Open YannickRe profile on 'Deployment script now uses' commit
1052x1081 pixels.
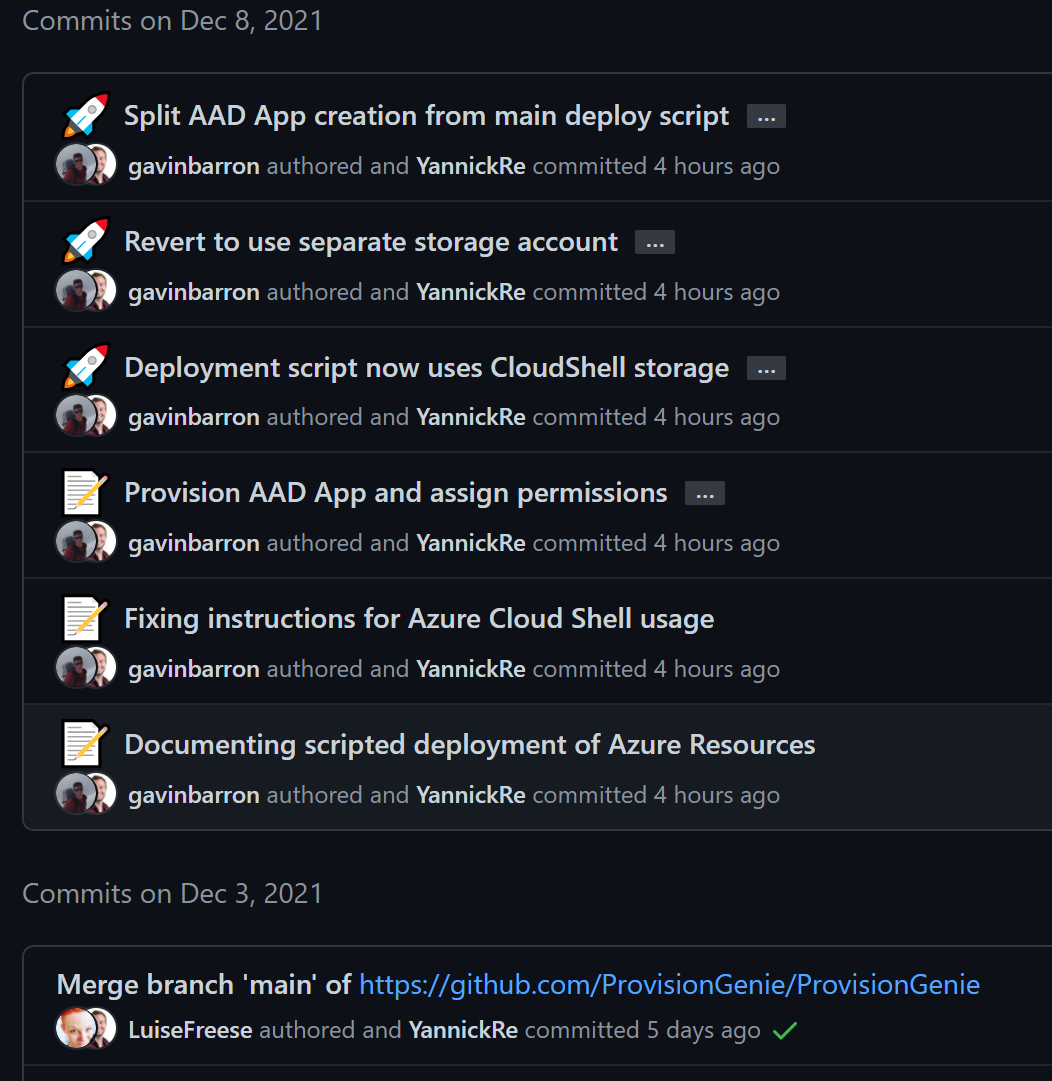pos(471,417)
